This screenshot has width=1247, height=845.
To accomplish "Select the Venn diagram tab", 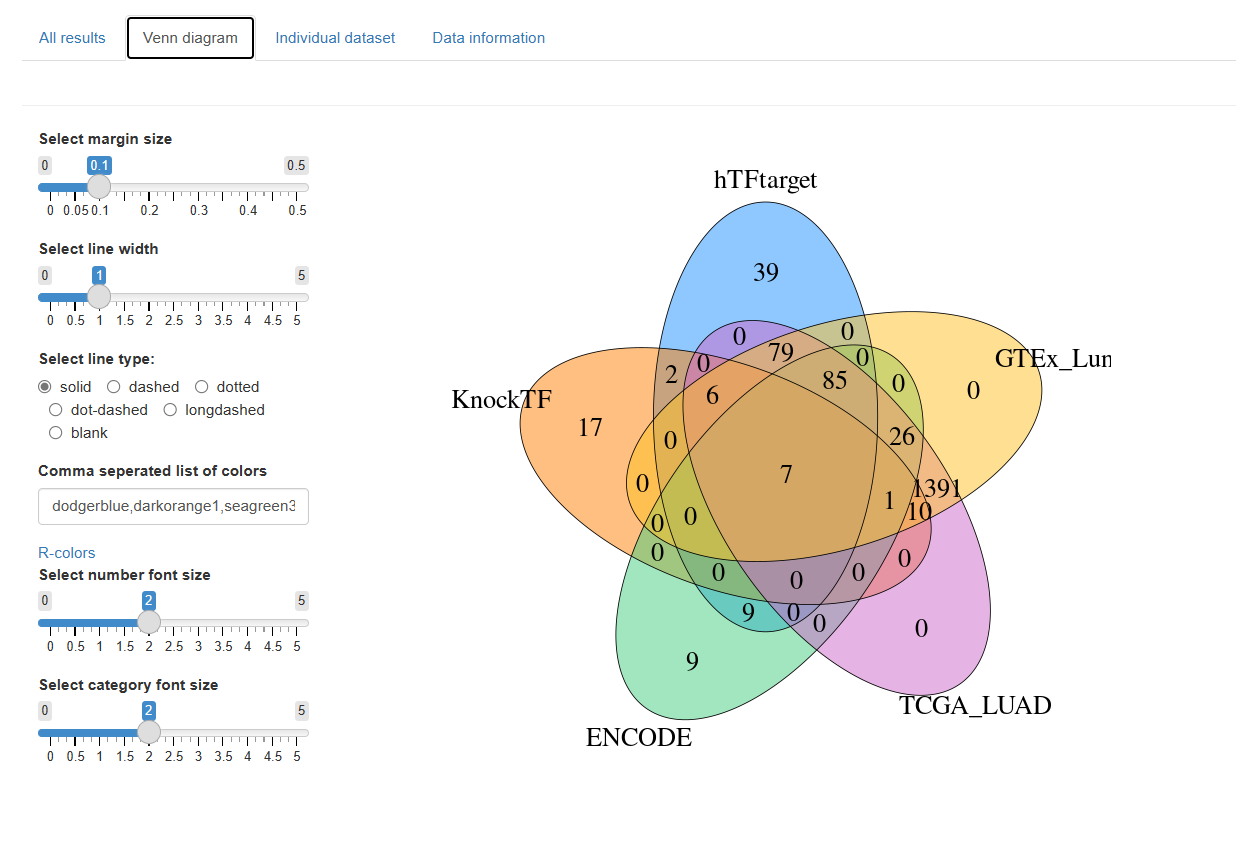I will click(x=190, y=38).
